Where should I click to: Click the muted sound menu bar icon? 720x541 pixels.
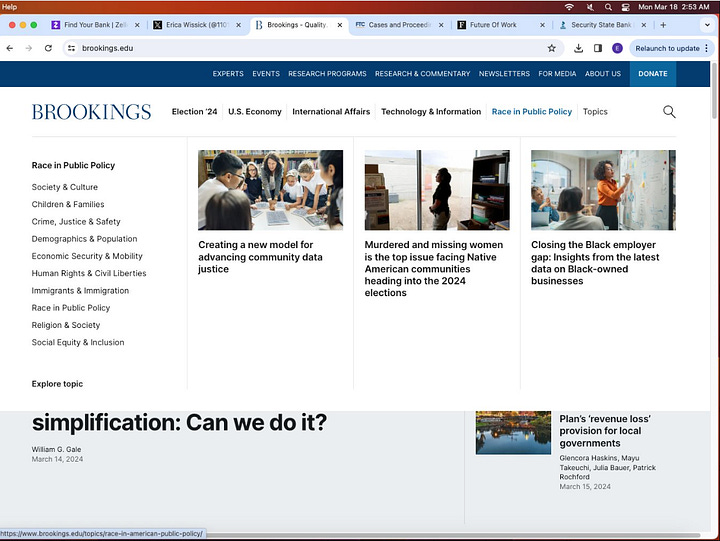pyautogui.click(x=590, y=7)
